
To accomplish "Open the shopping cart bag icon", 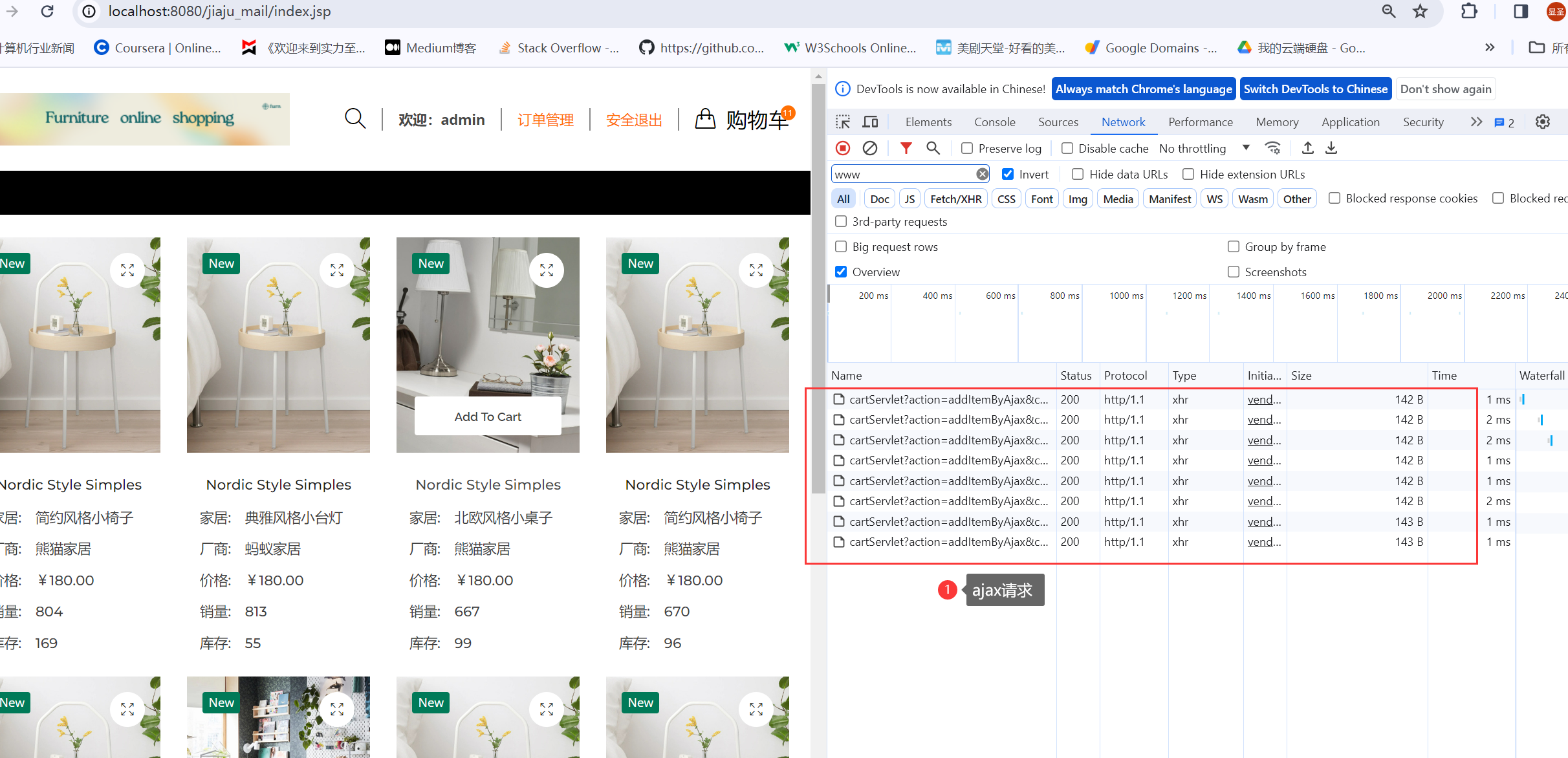I will pyautogui.click(x=705, y=119).
